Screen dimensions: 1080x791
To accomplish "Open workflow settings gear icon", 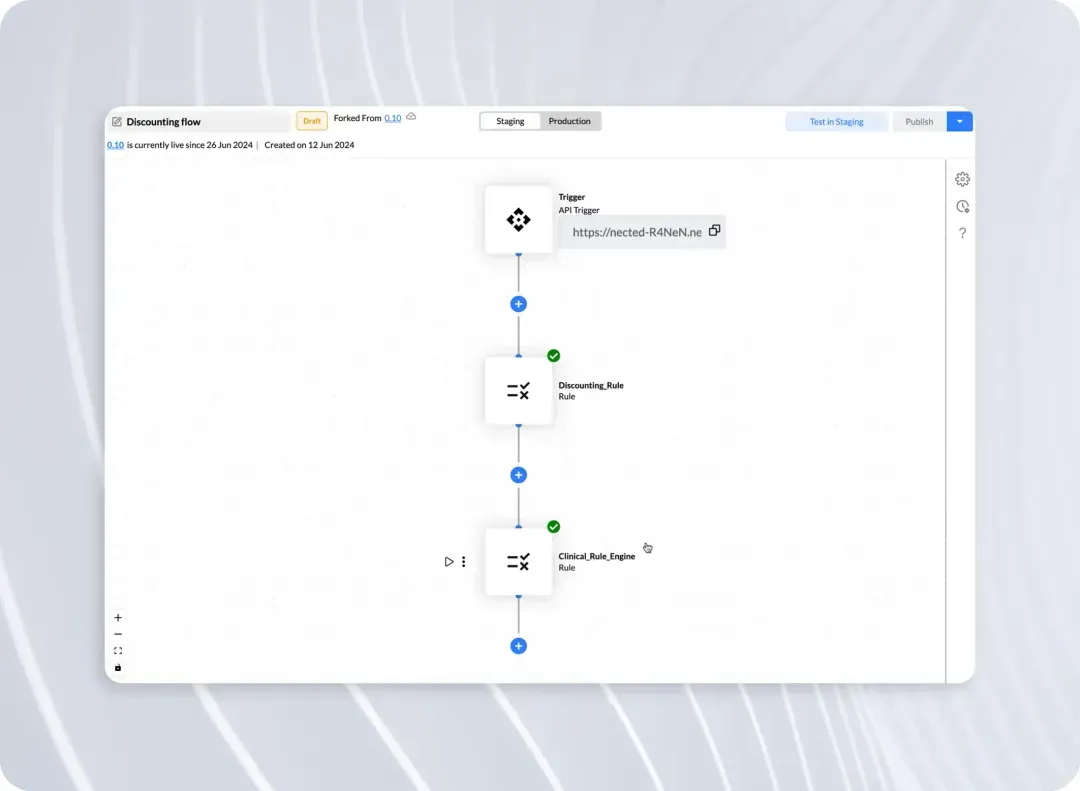I will pos(962,179).
